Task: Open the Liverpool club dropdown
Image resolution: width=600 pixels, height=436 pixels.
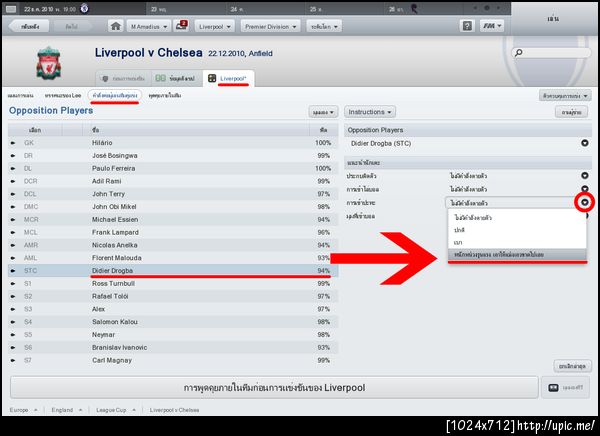Action: tap(215, 26)
